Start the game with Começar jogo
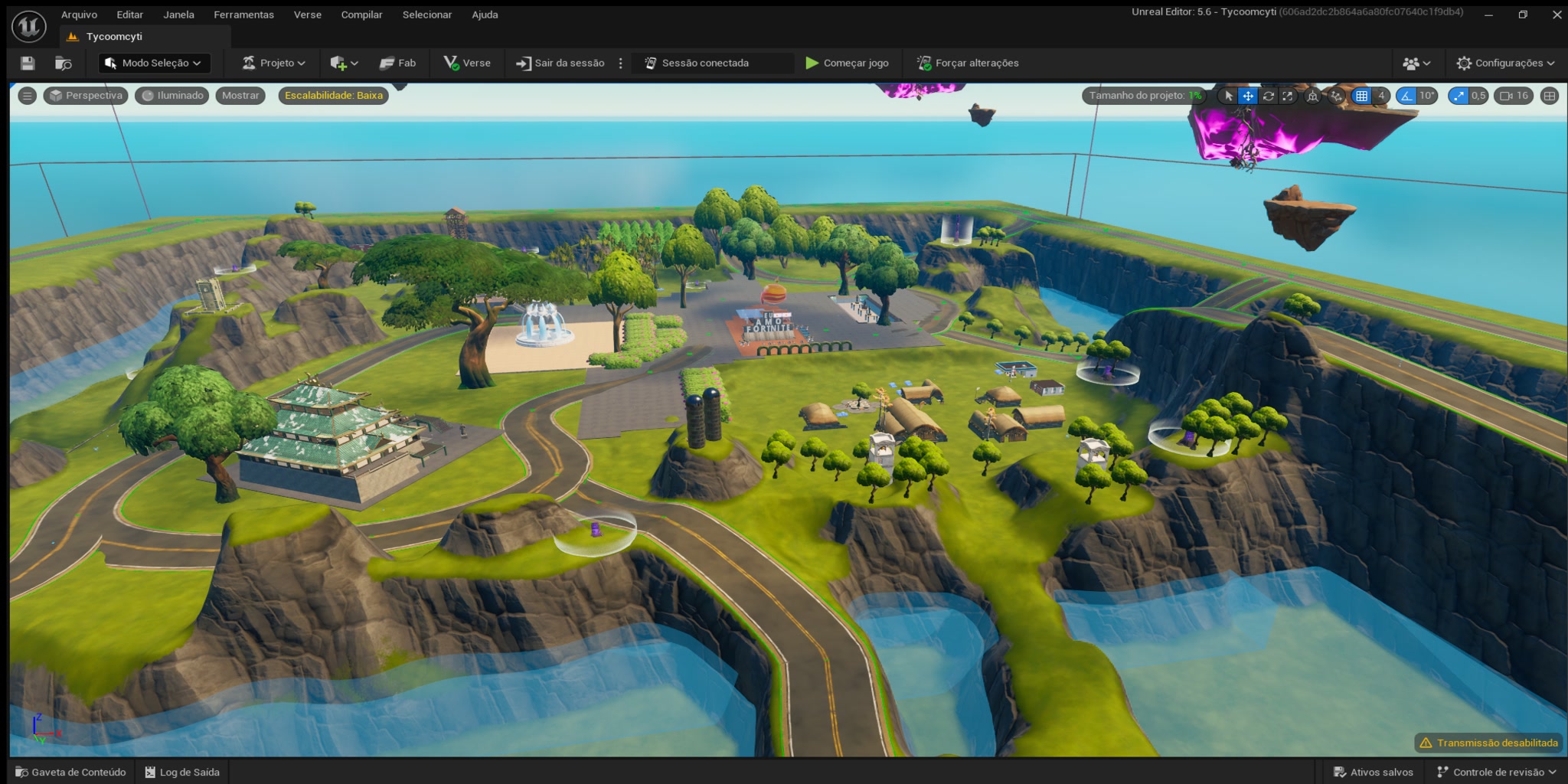The height and width of the screenshot is (784, 1568). pos(847,63)
